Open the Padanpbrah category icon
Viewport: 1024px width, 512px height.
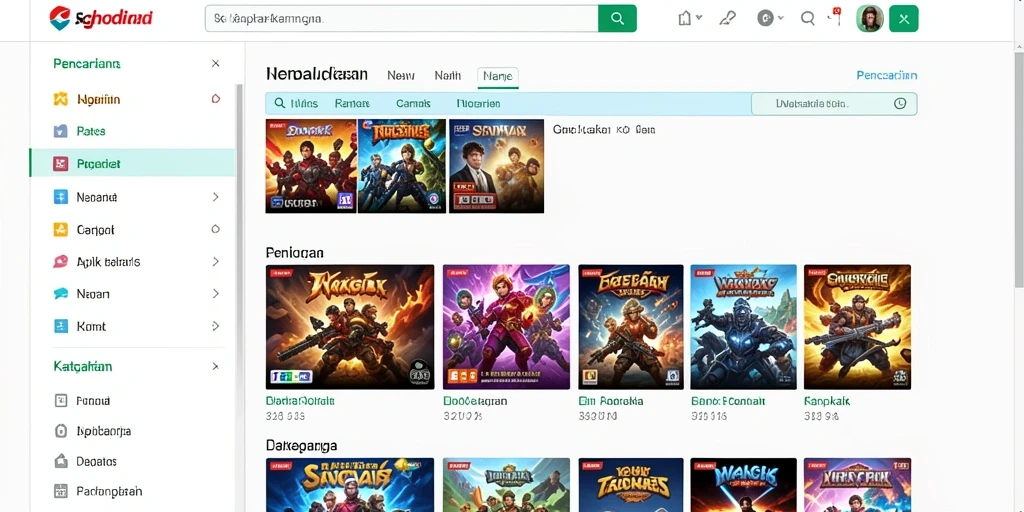pyautogui.click(x=60, y=491)
